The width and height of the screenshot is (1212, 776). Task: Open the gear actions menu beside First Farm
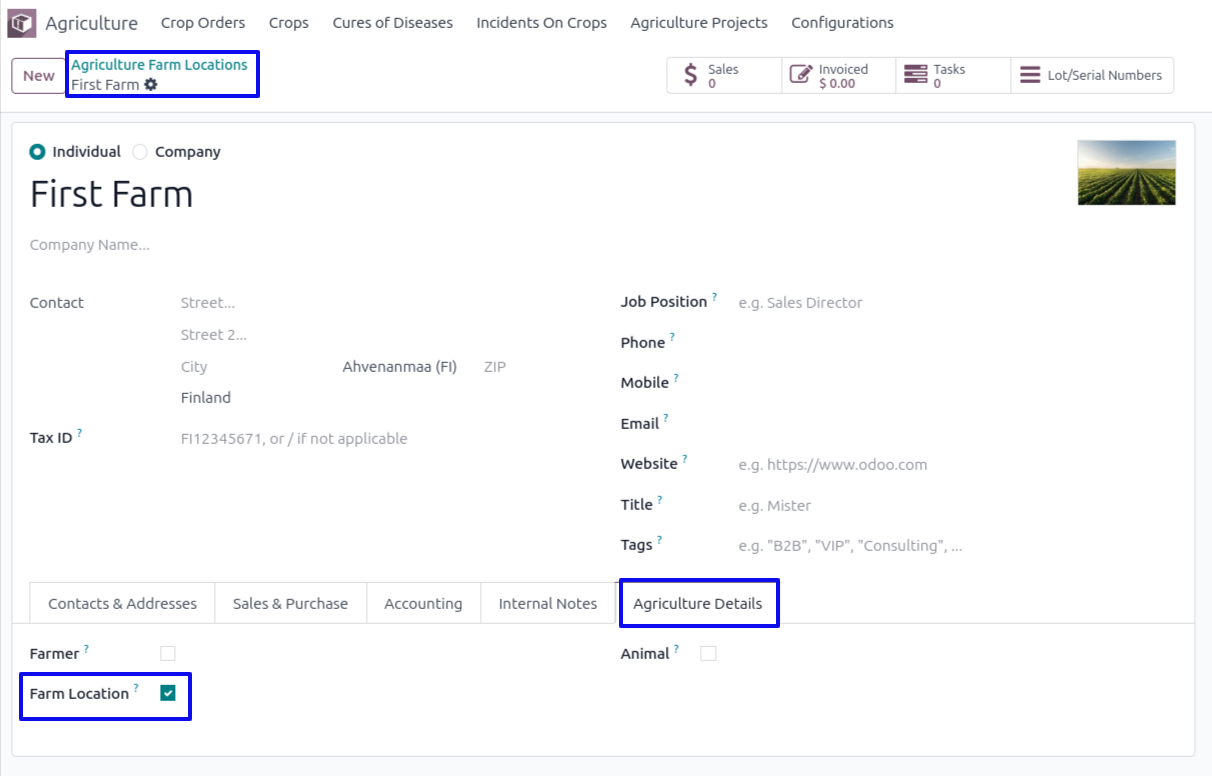[151, 85]
